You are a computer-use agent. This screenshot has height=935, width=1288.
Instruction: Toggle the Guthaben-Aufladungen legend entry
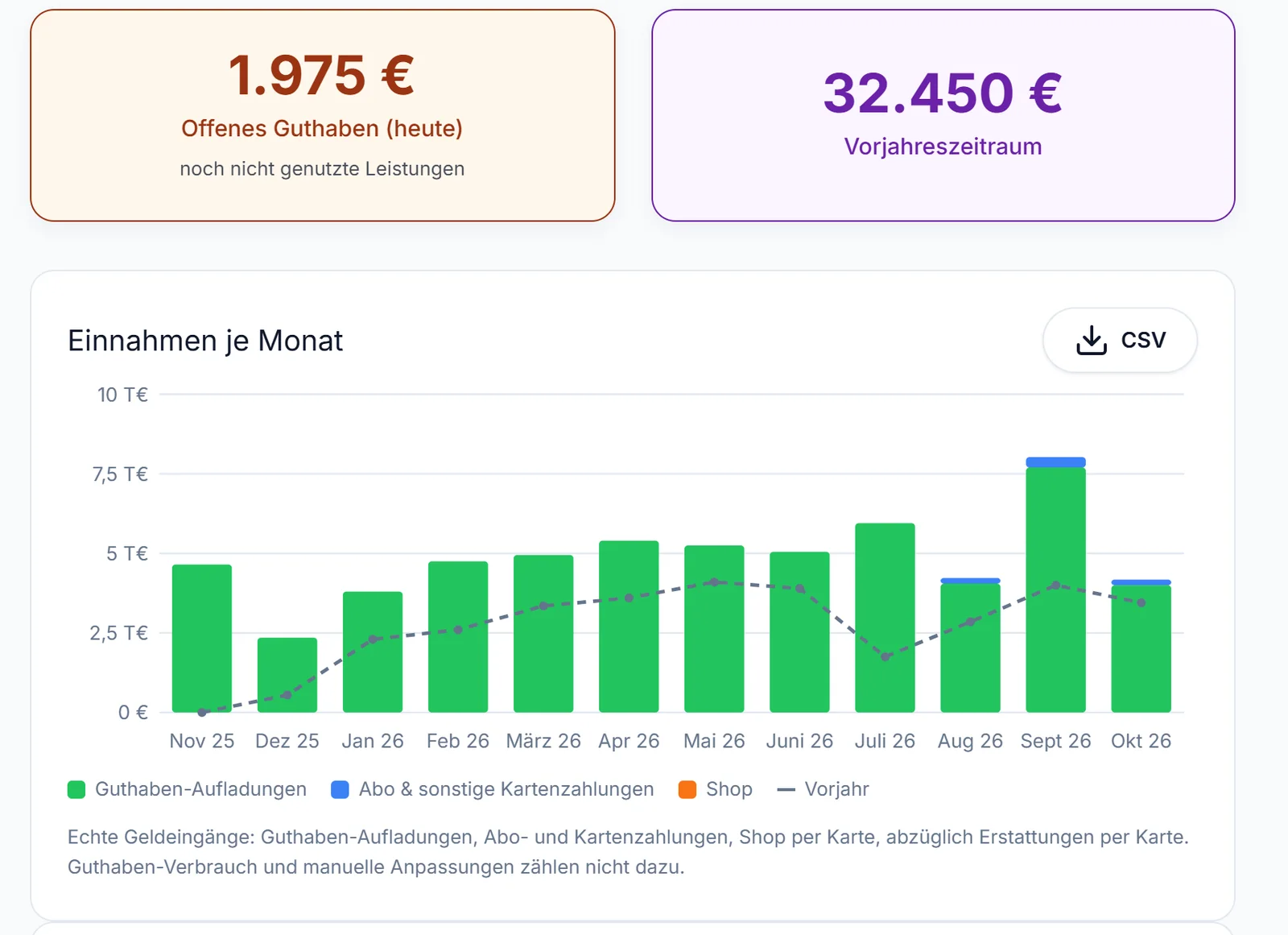(187, 789)
